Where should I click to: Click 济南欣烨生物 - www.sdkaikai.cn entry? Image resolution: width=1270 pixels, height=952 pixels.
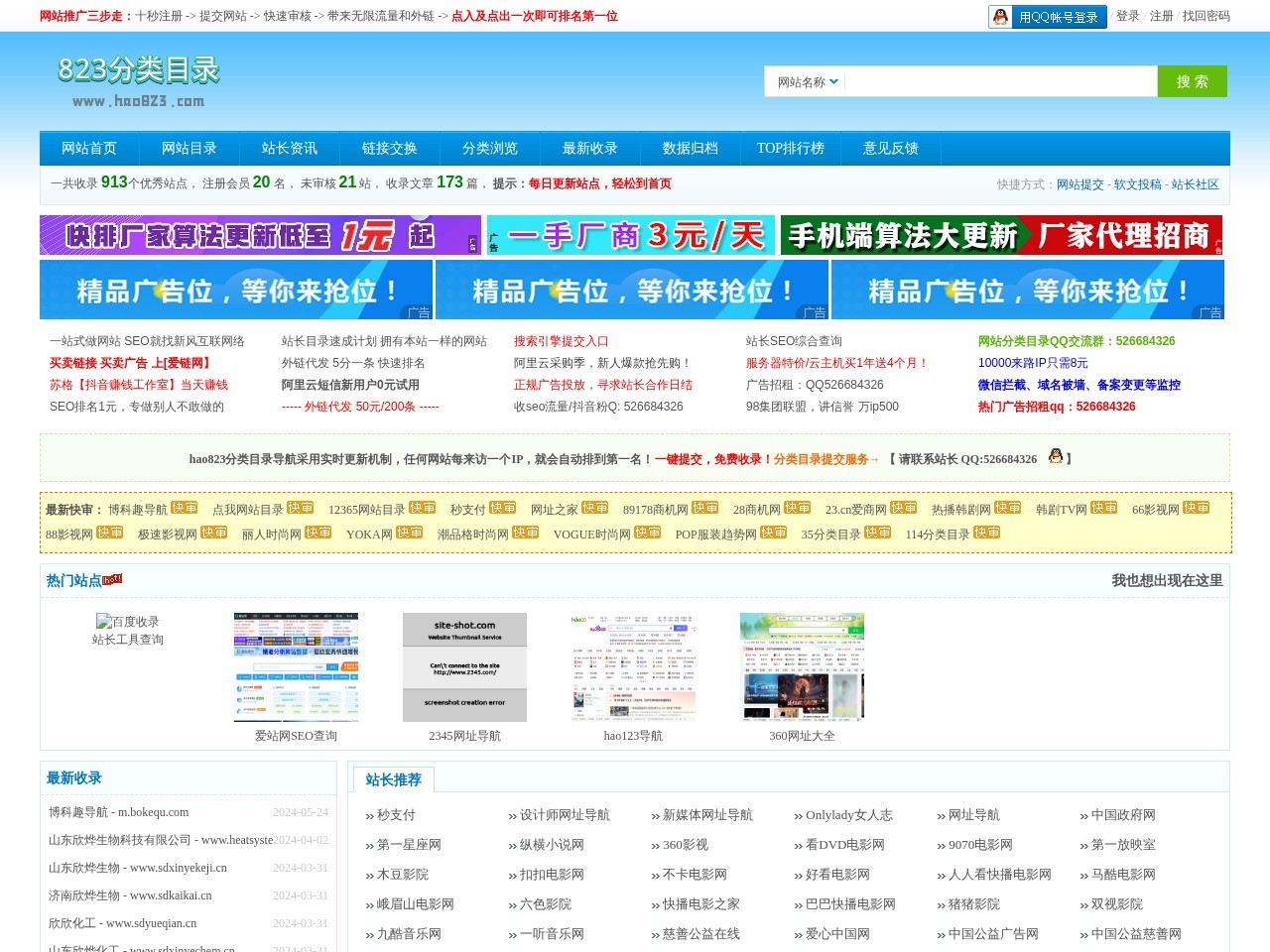point(130,895)
